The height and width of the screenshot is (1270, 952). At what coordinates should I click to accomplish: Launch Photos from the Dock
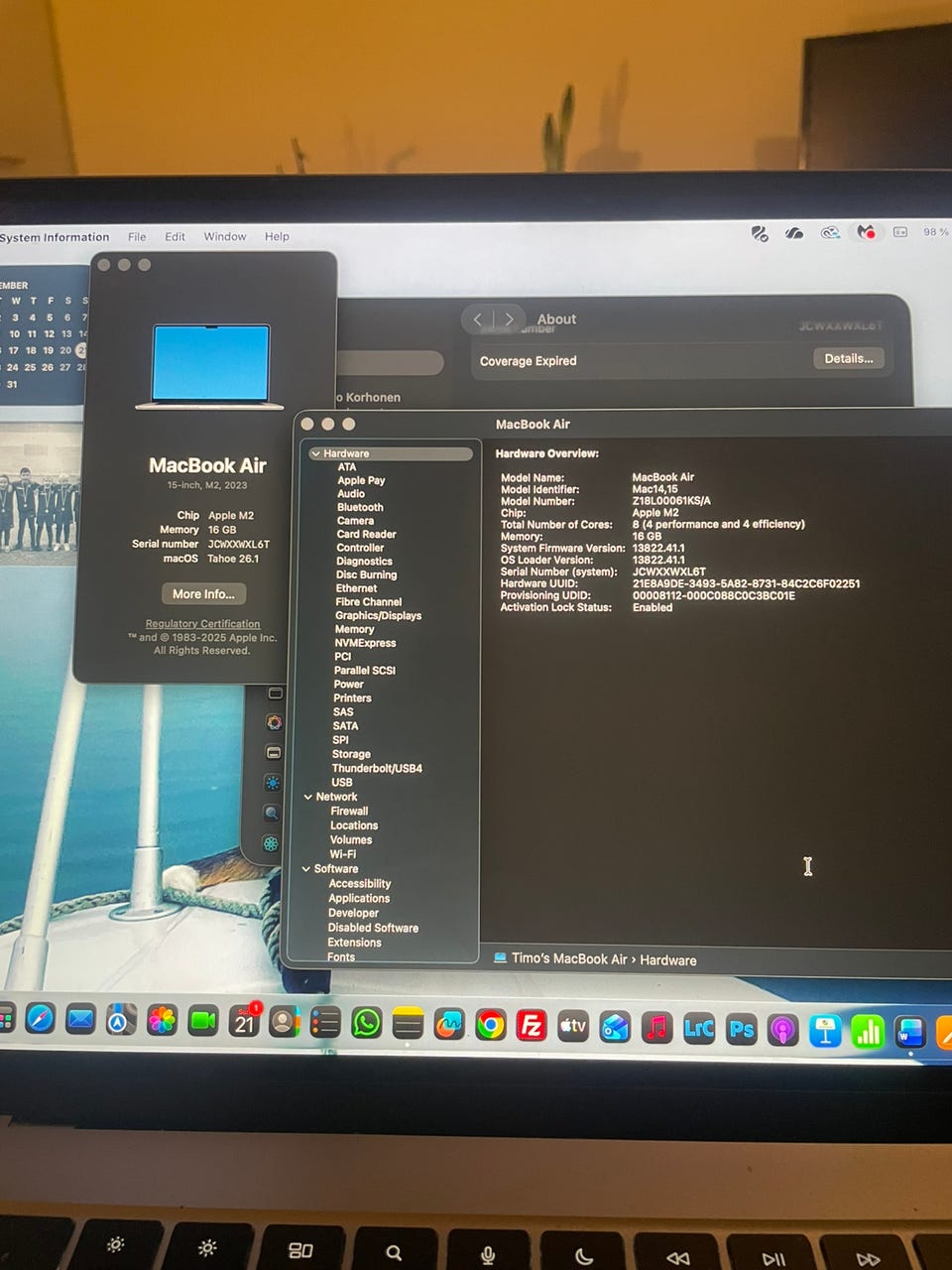pyautogui.click(x=162, y=1021)
